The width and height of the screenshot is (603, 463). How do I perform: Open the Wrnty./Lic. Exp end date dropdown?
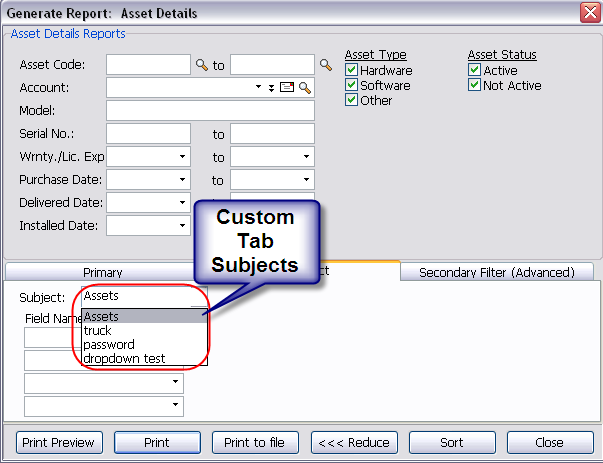pyautogui.click(x=306, y=157)
